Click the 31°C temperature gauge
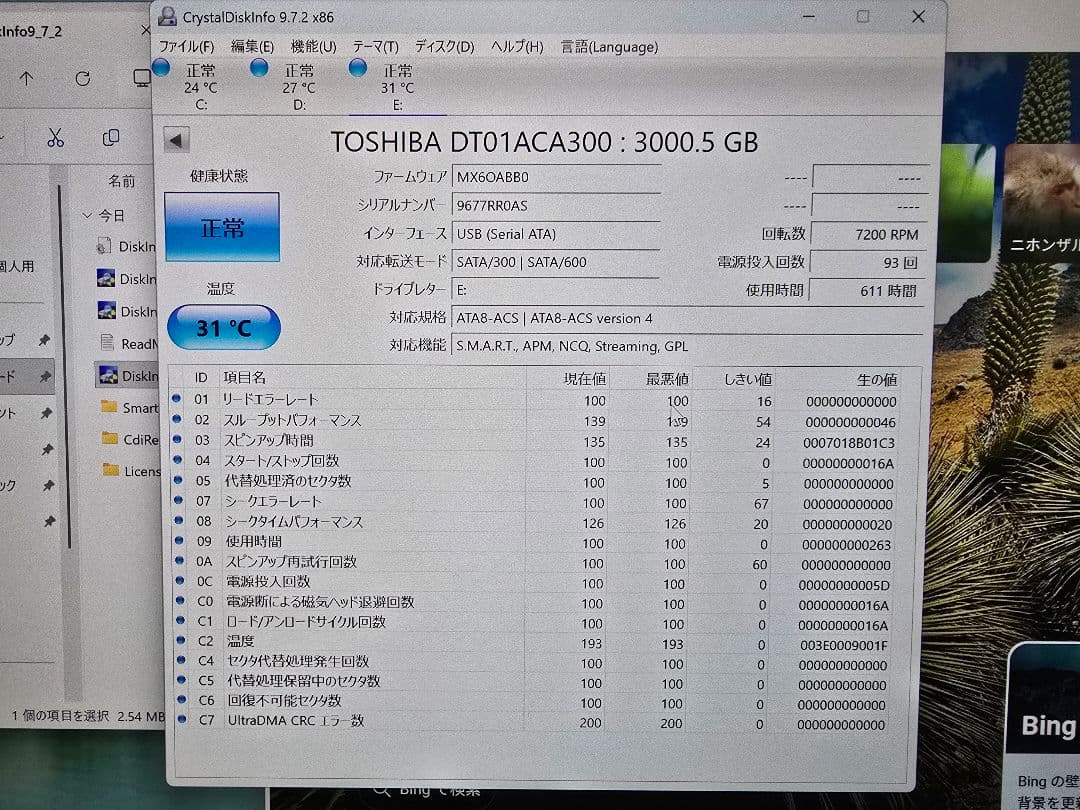The image size is (1080, 810). [x=222, y=328]
